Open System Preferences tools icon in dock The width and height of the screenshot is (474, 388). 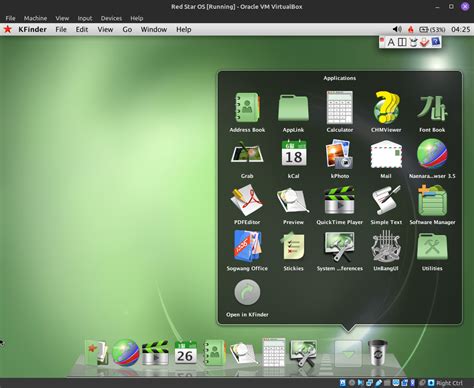[303, 353]
